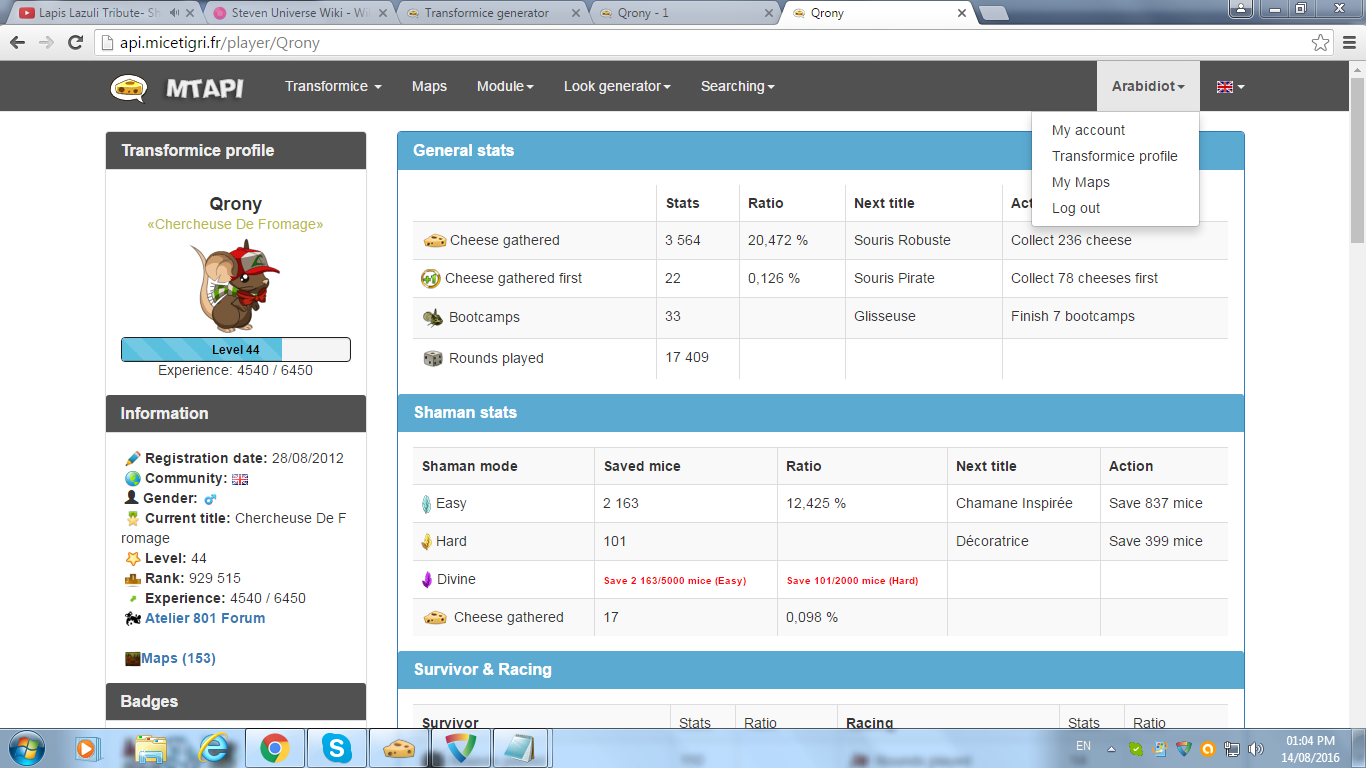Open Skype from the taskbar
Viewport: 1366px width, 768px height.
(x=337, y=747)
